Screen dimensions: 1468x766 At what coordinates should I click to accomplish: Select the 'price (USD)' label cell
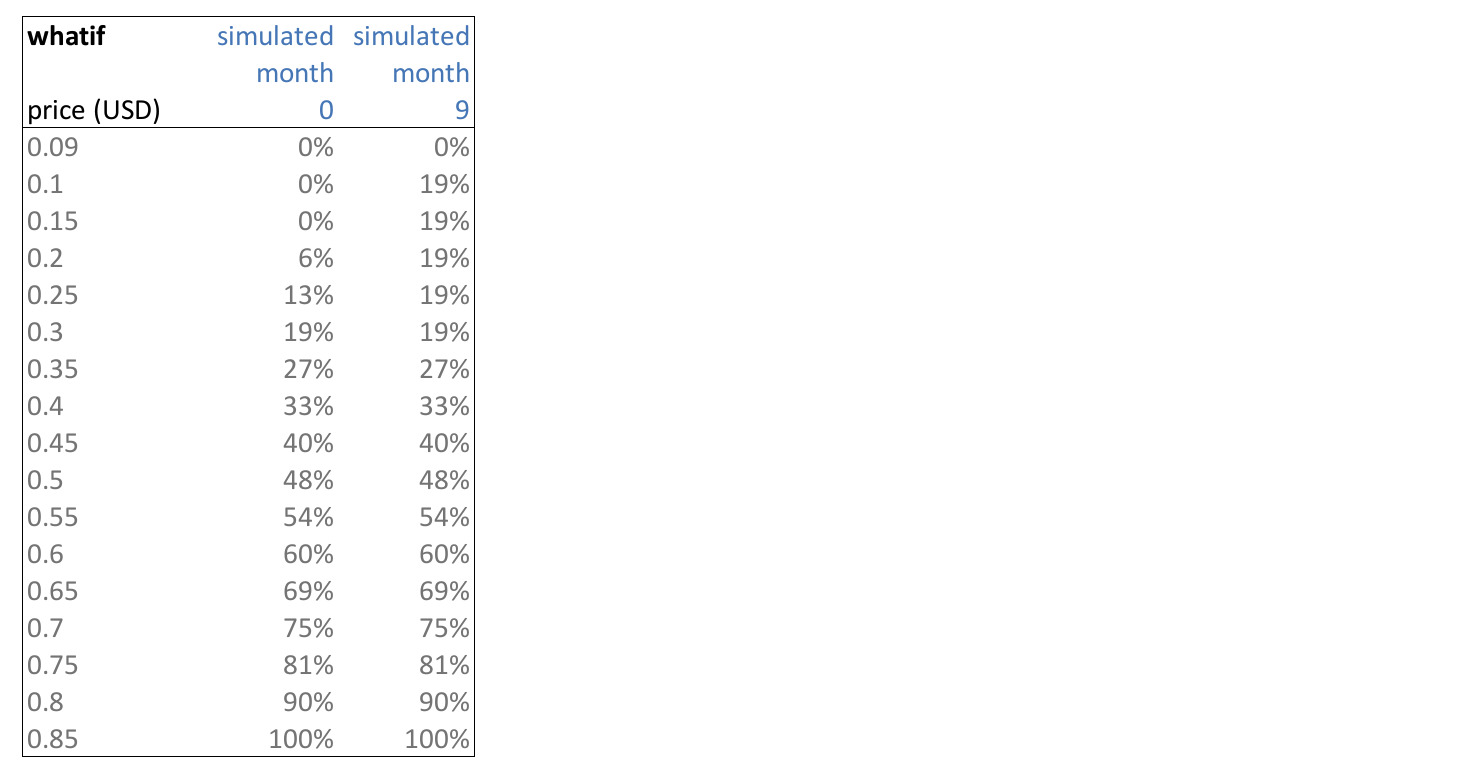[94, 110]
